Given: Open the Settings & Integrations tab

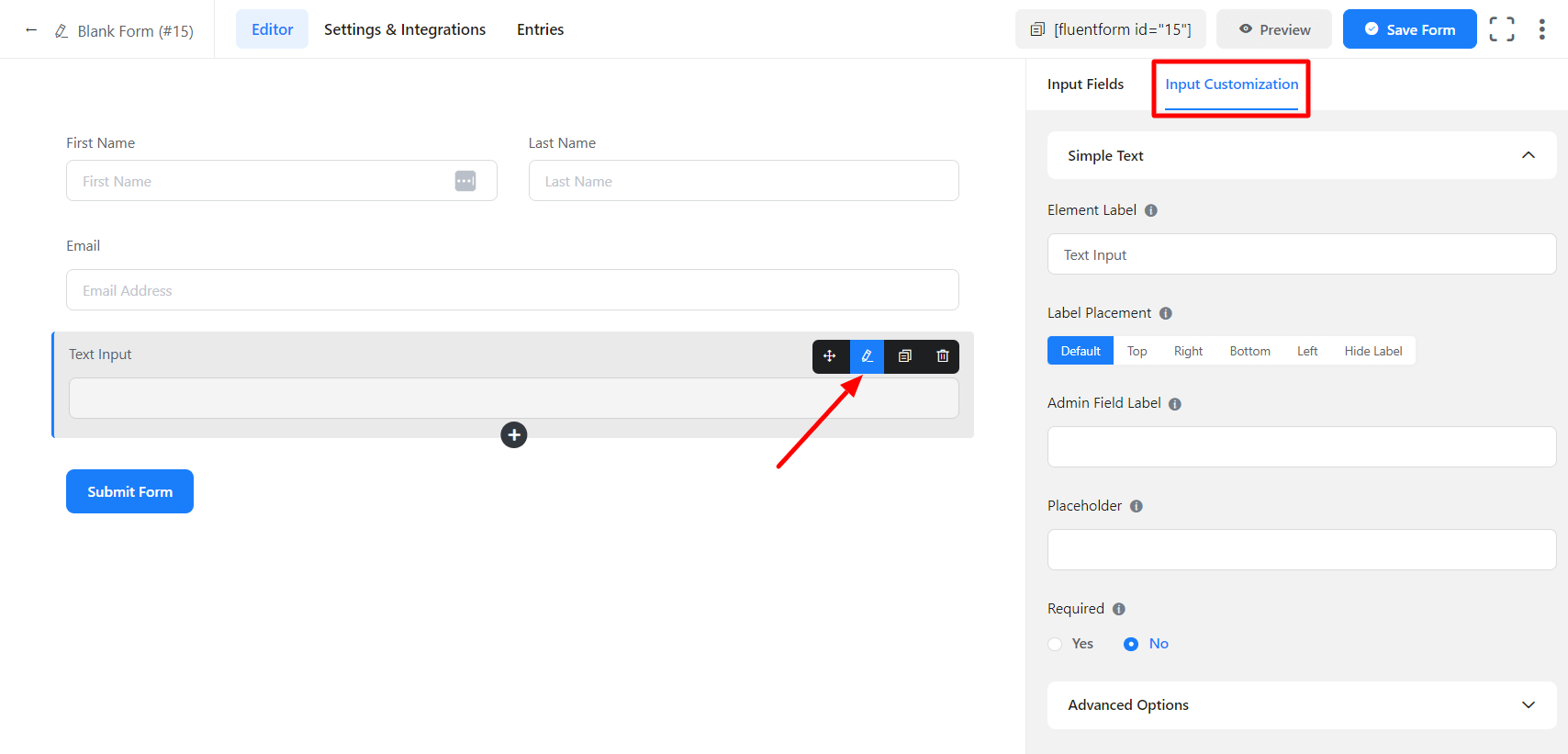Looking at the screenshot, I should click(x=405, y=29).
